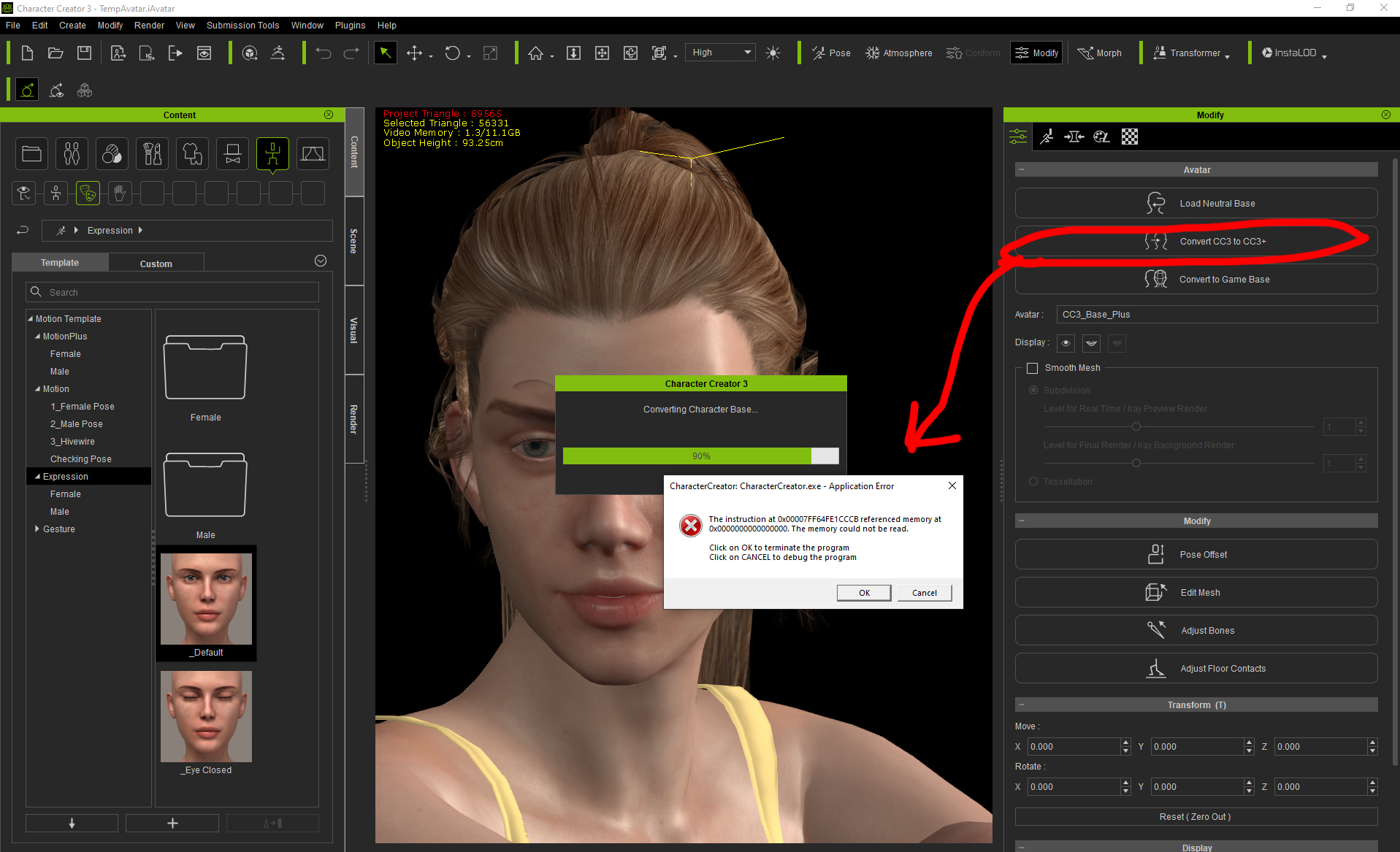Screen dimensions: 1400x852
Task: Toggle the eye display visibility icon
Action: [x=1066, y=343]
